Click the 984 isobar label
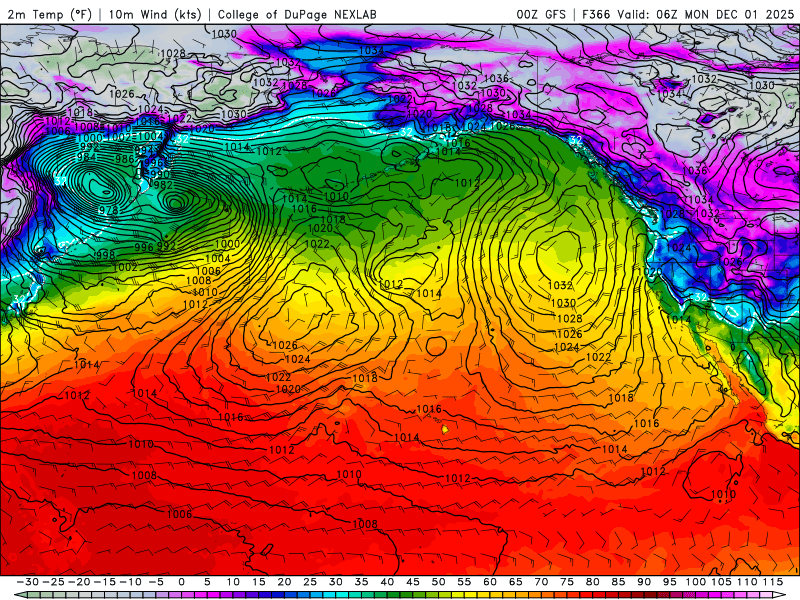Viewport: 800px width, 600px height. coord(87,157)
